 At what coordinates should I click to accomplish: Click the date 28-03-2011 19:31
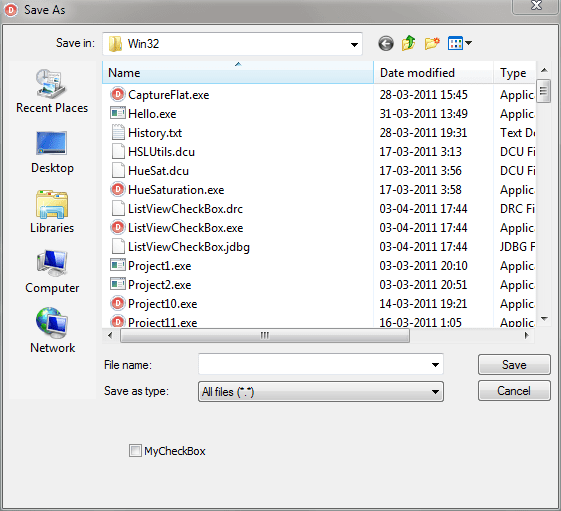[x=423, y=132]
